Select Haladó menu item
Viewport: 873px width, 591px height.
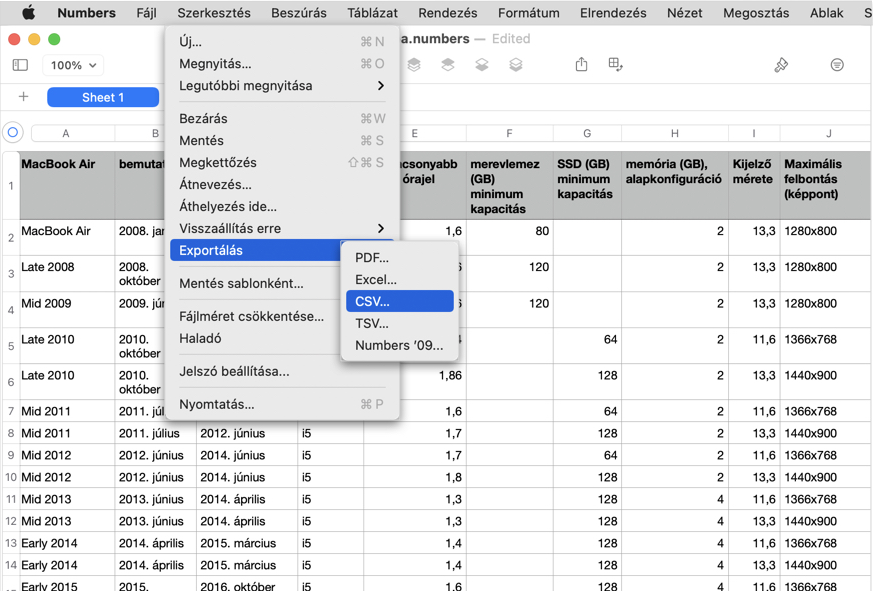coord(256,338)
